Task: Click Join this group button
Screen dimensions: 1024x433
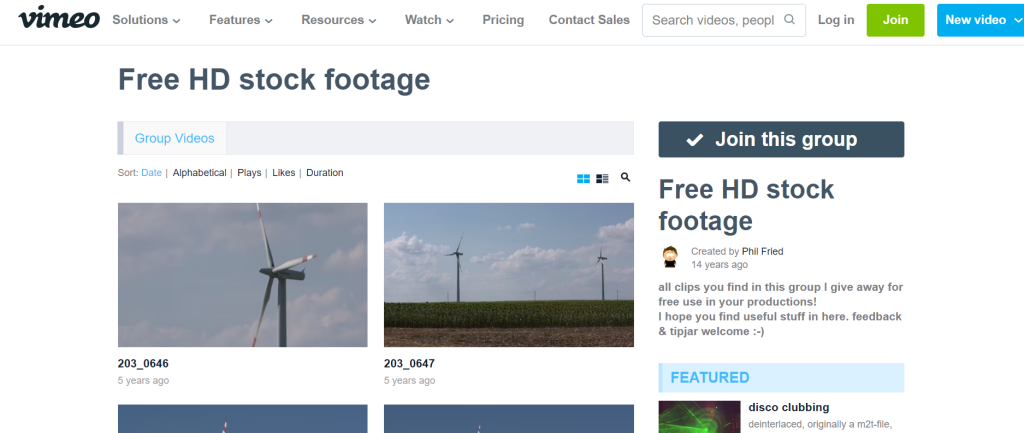Action: [781, 139]
